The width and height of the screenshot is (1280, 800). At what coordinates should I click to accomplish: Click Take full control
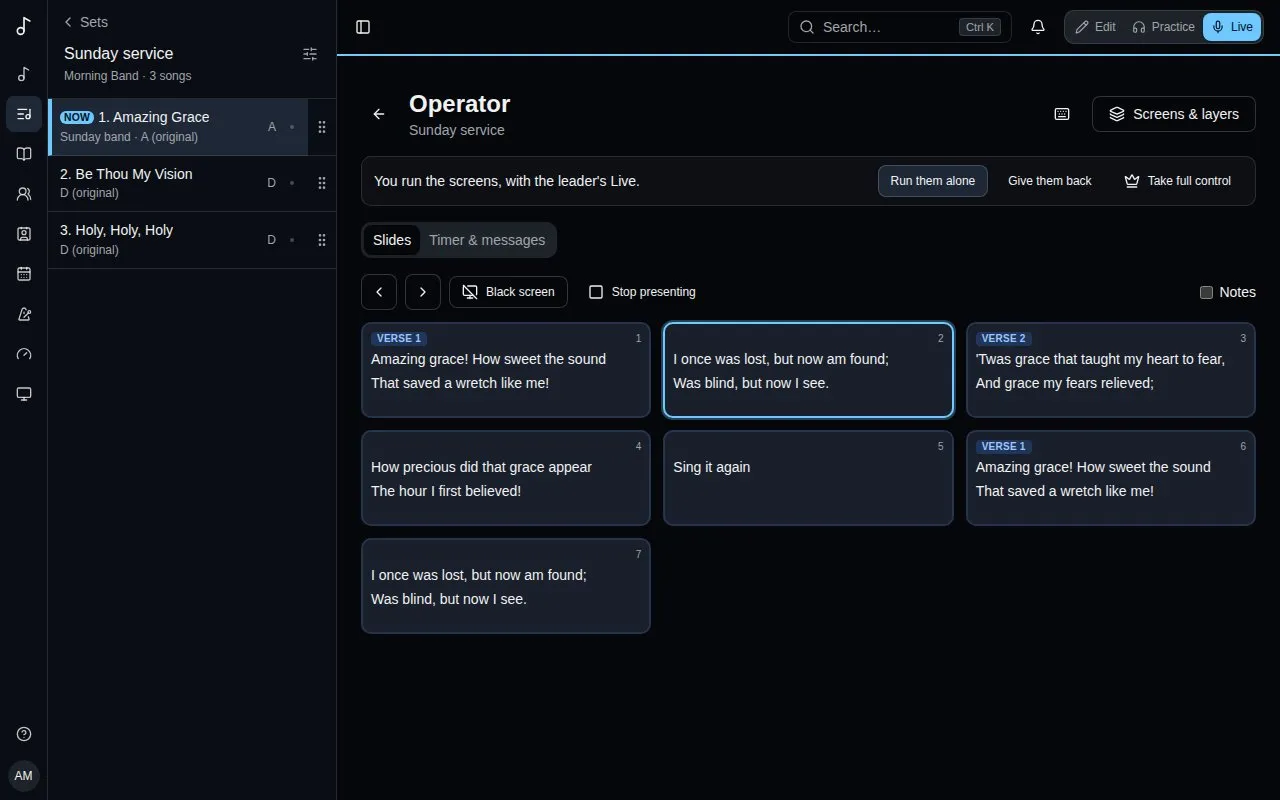coord(1178,181)
